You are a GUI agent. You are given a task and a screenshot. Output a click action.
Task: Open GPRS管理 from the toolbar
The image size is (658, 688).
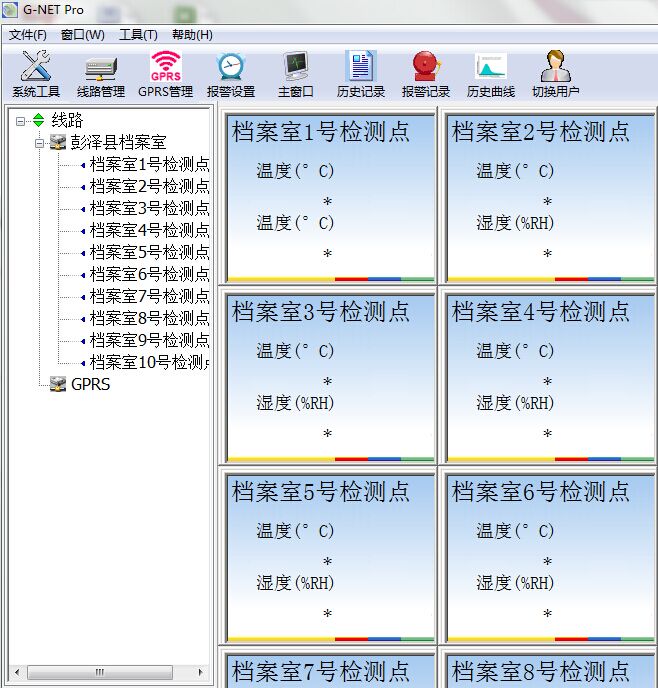click(x=165, y=74)
